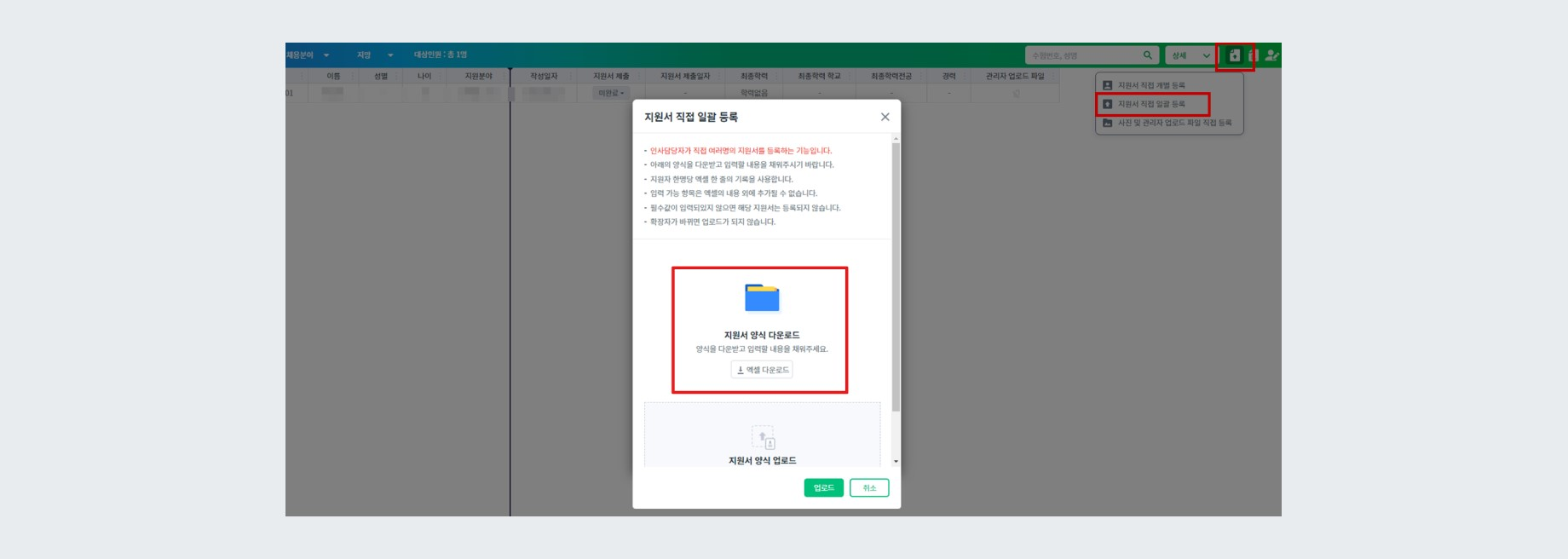Click the 이름 column header
This screenshot has width=1568, height=559.
click(x=333, y=76)
